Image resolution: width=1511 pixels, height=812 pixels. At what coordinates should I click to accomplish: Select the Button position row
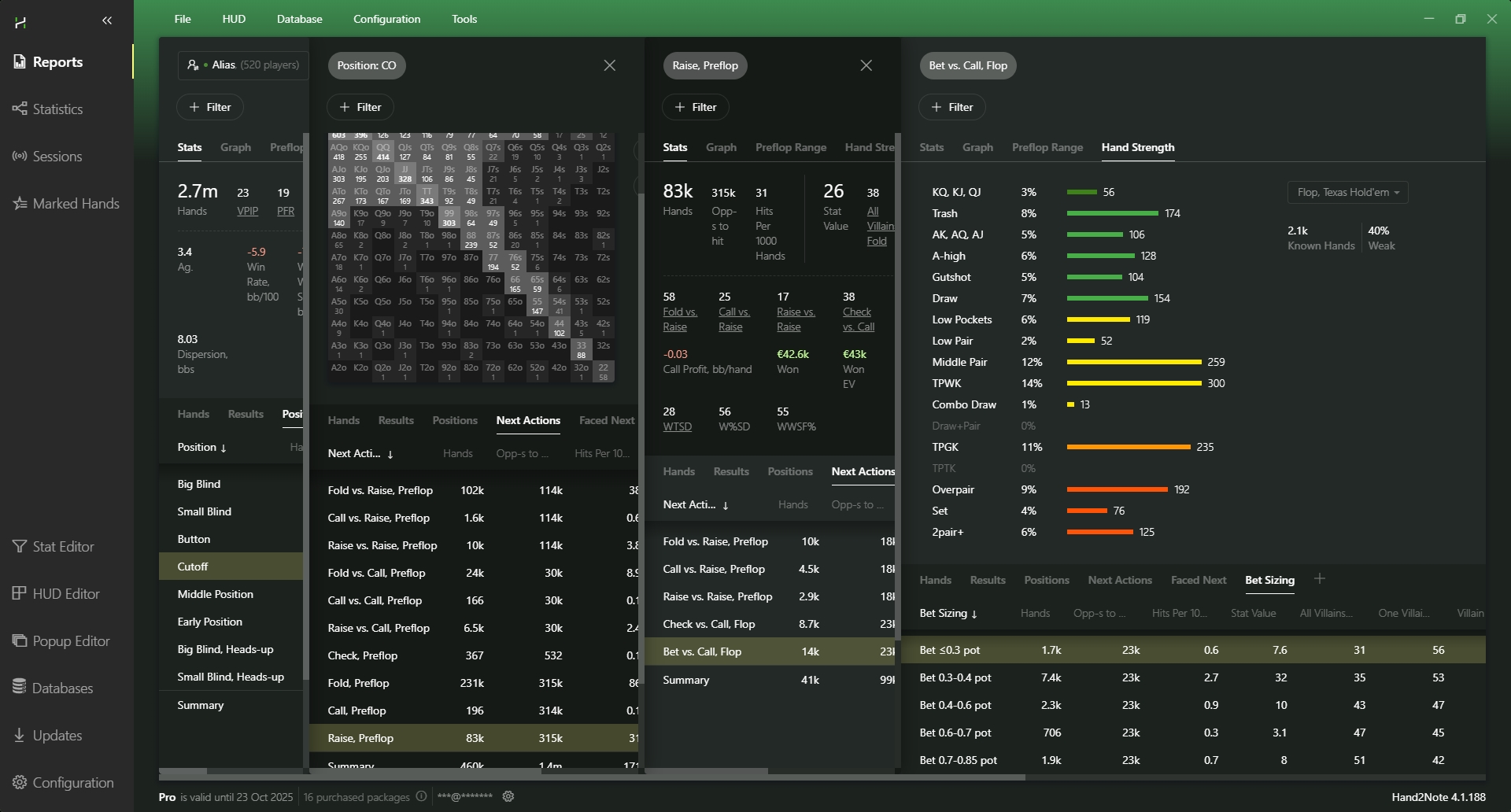click(194, 539)
